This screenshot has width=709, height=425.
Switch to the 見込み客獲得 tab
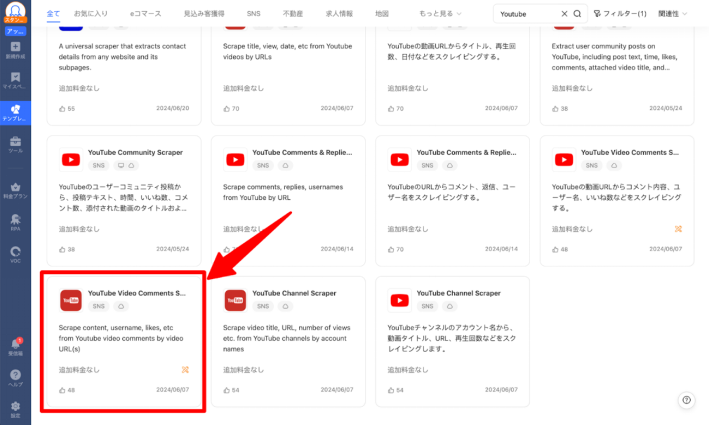[x=204, y=14]
